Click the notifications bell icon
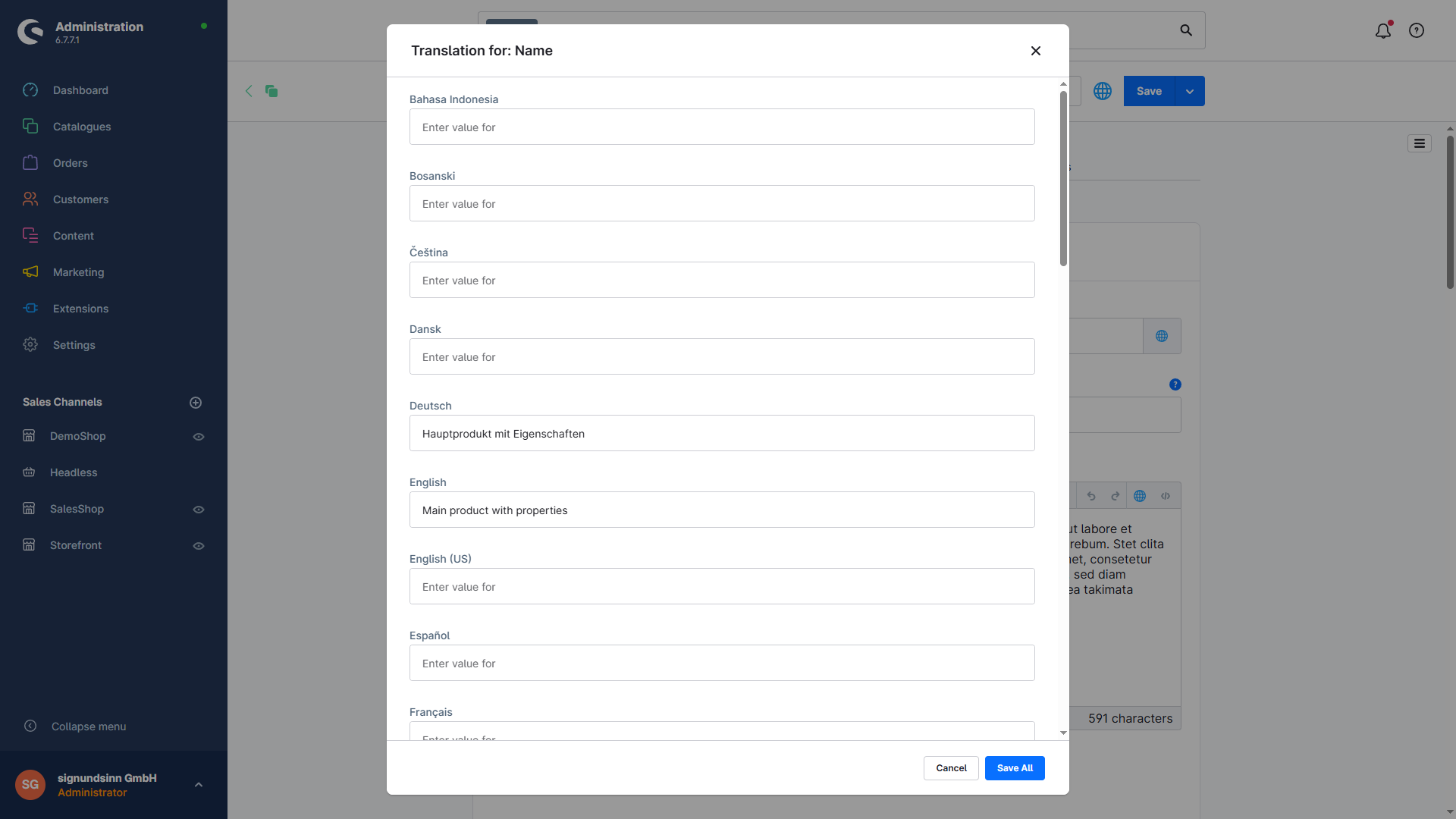 [x=1383, y=31]
